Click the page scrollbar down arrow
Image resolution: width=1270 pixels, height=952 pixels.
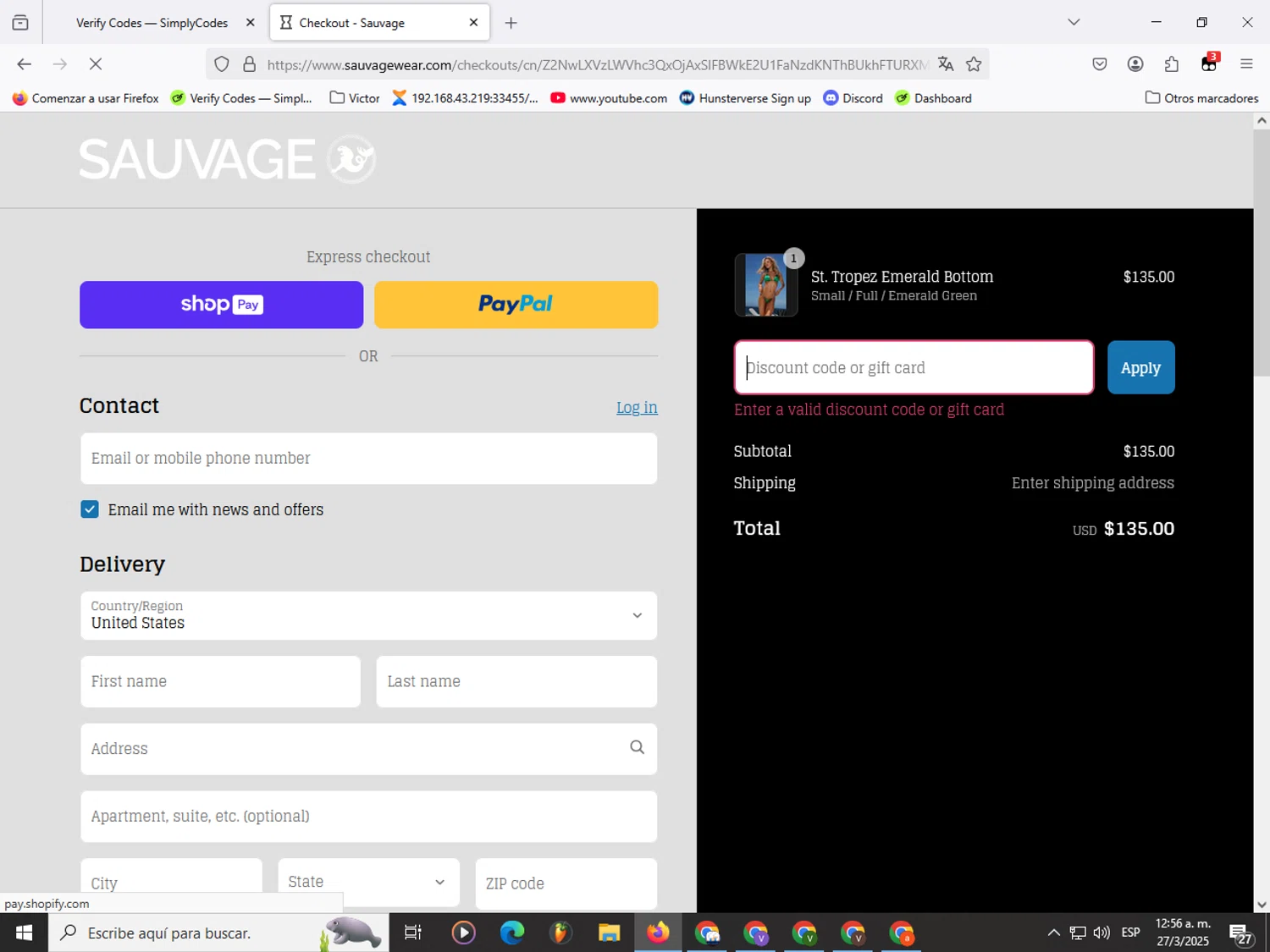point(1262,904)
